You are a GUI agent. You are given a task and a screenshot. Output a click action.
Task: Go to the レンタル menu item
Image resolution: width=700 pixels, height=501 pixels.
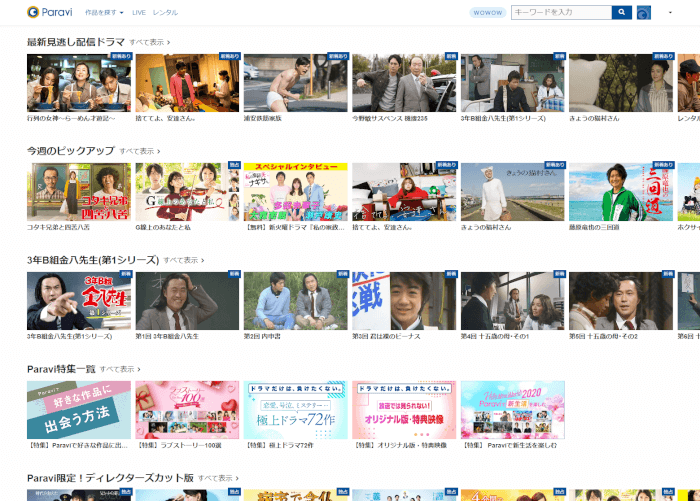165,12
